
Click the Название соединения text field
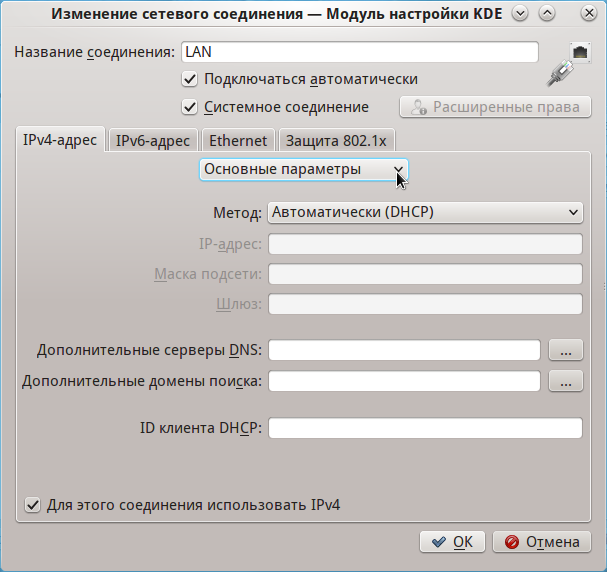(359, 52)
